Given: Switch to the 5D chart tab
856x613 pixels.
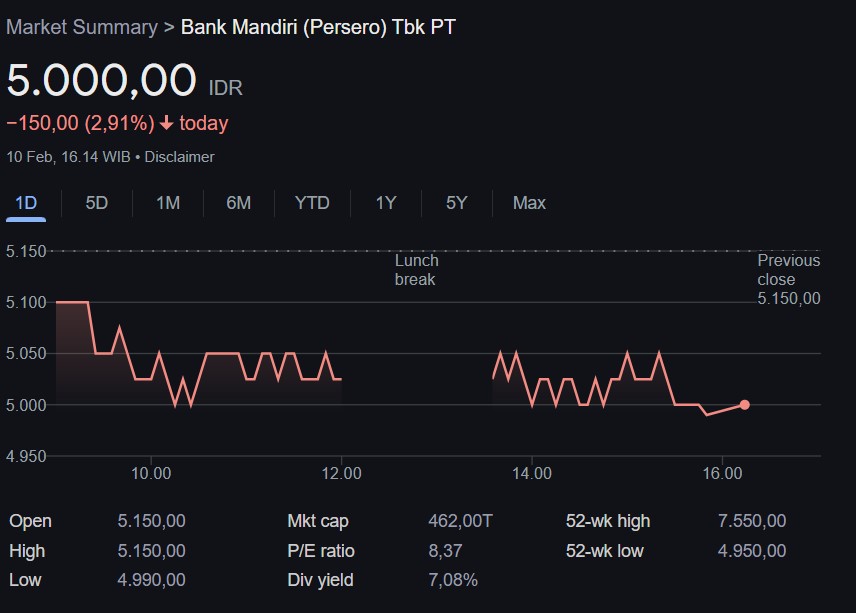Looking at the screenshot, I should click(97, 203).
